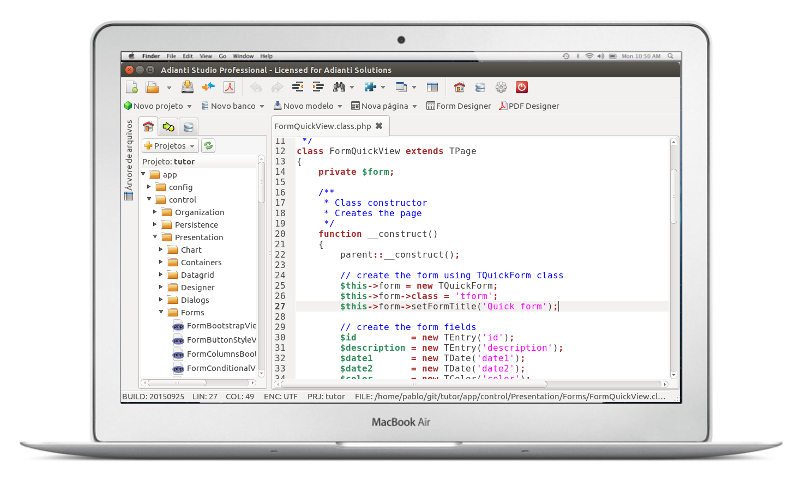Switch to the green arrow sidebar tab
Image resolution: width=800 pixels, height=483 pixels.
(168, 126)
